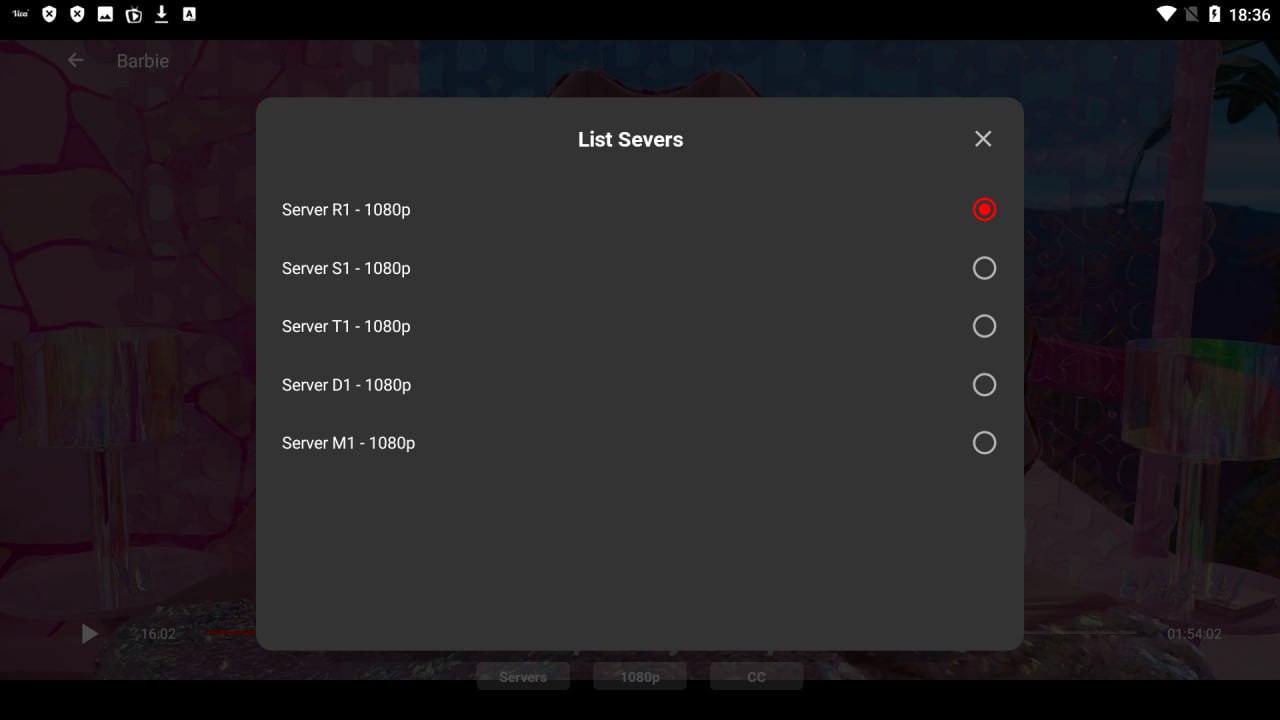Tap the image notification icon in status bar
The width and height of the screenshot is (1280, 720).
click(x=105, y=14)
